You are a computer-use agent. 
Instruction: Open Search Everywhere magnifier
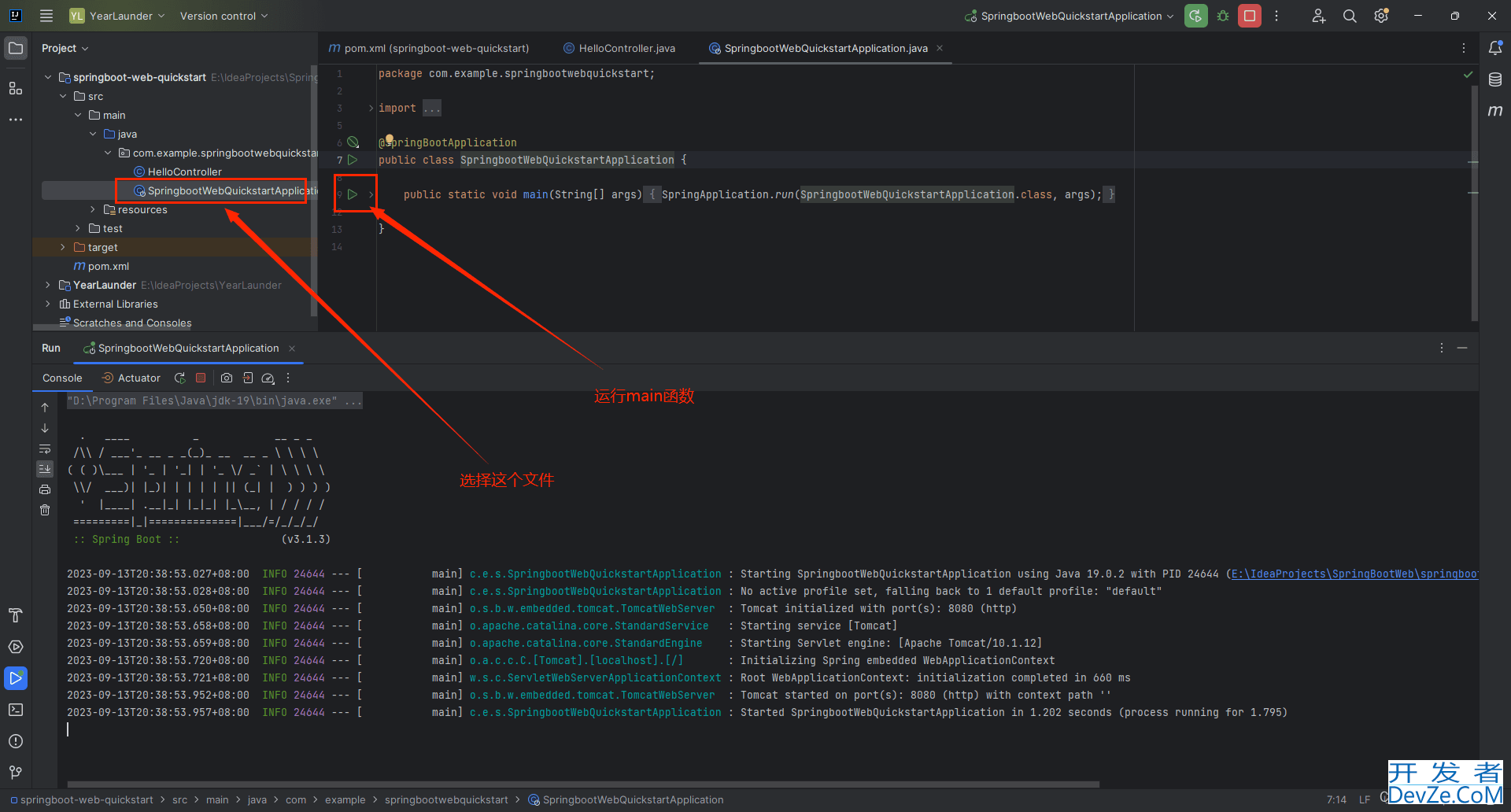click(1350, 16)
